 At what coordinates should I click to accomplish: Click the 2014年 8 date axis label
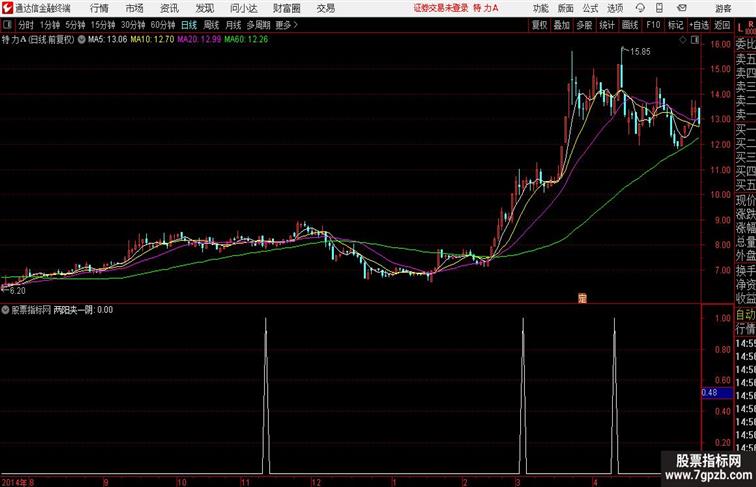click(18, 482)
